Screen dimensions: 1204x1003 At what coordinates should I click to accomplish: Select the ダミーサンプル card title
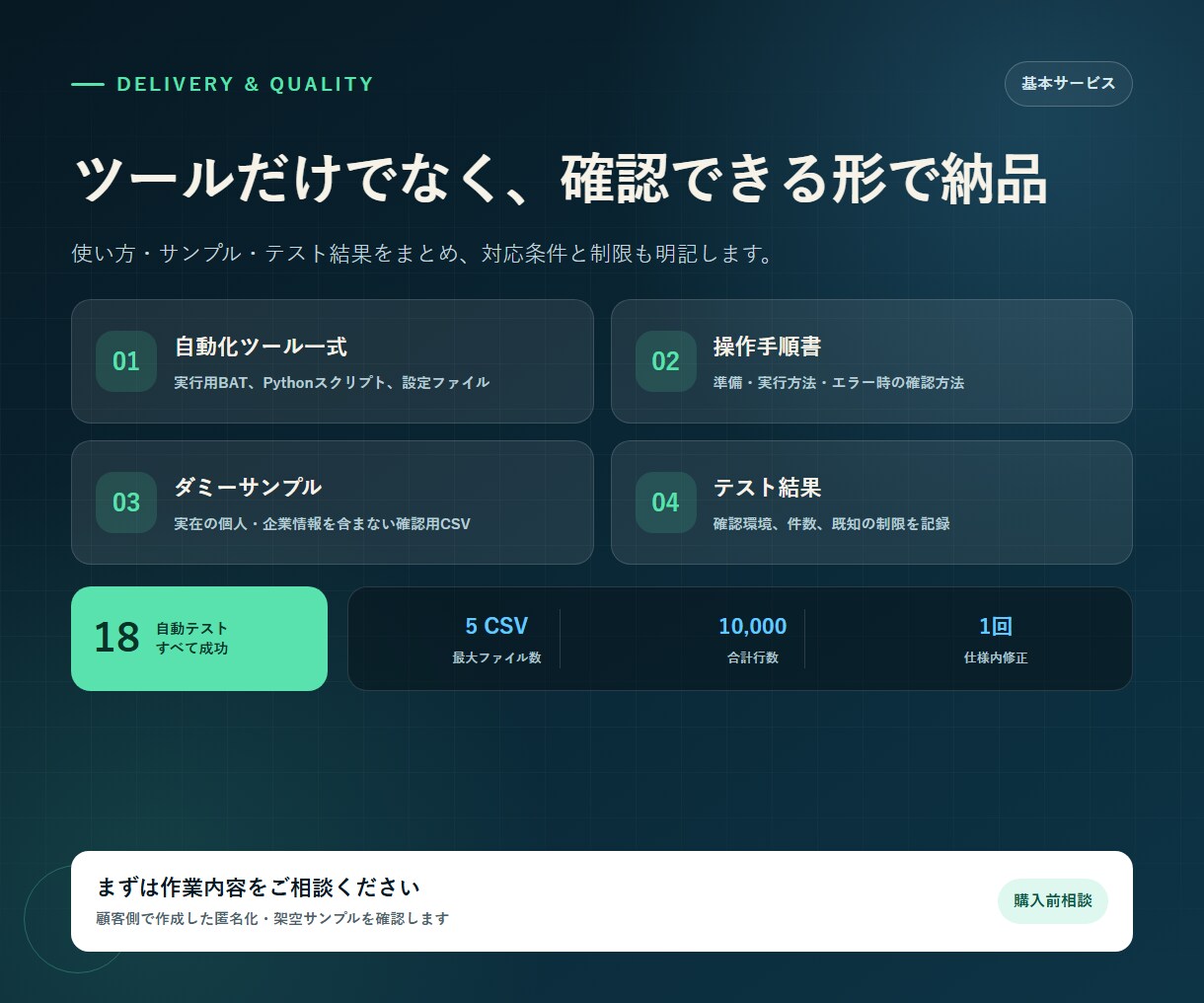(248, 488)
